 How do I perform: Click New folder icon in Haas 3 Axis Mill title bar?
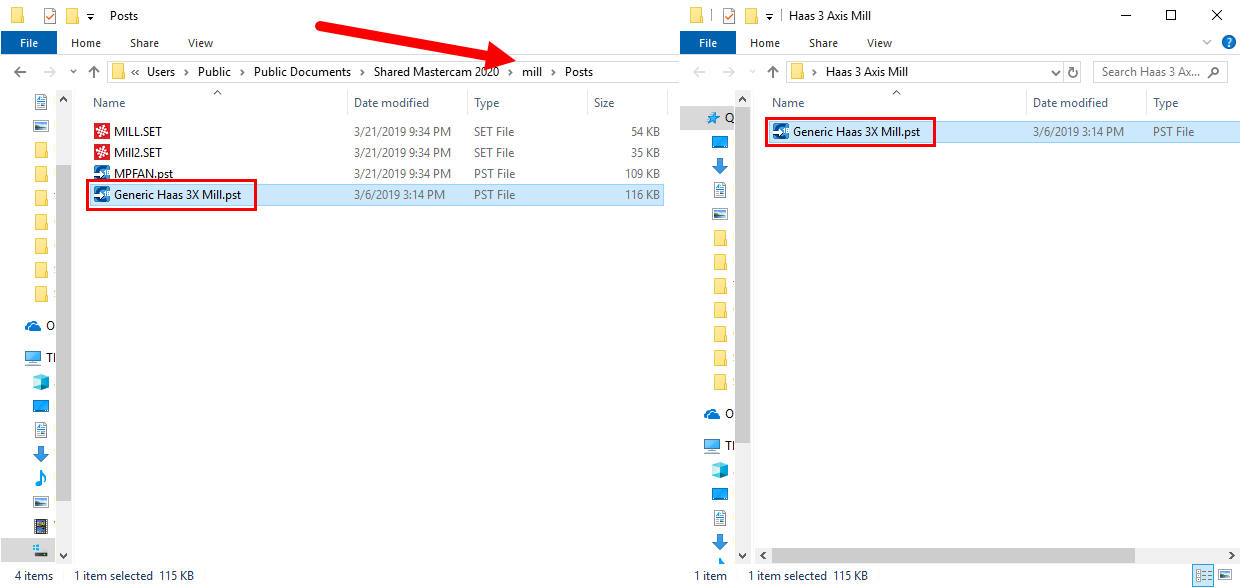pyautogui.click(x=750, y=15)
